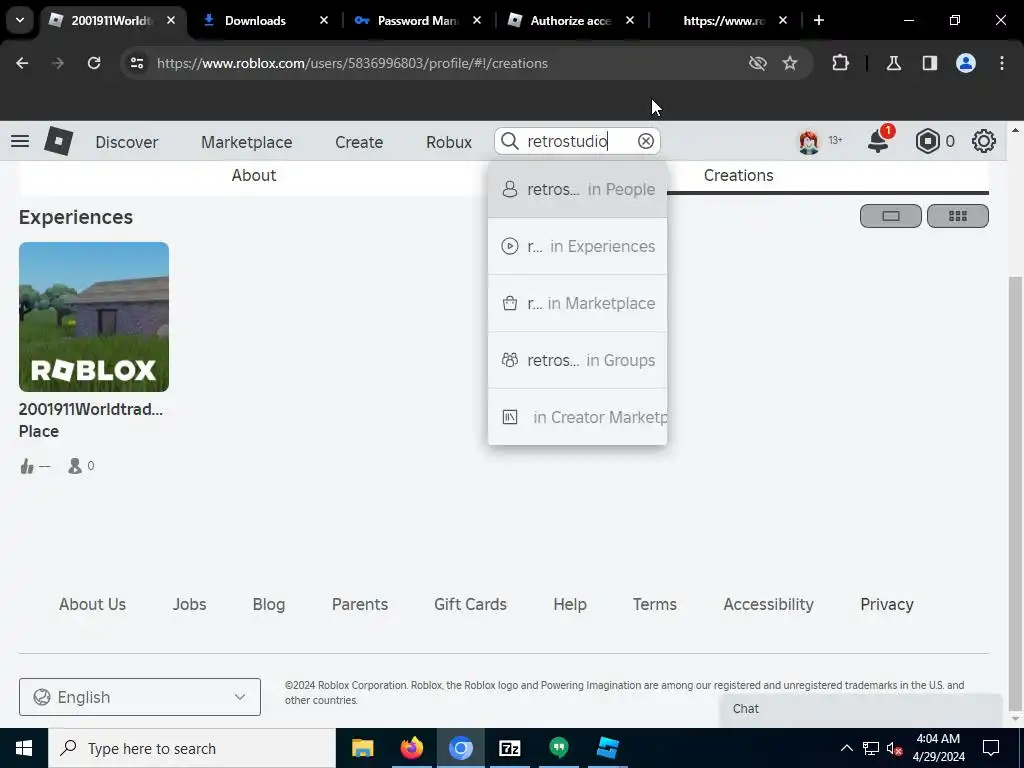This screenshot has width=1024, height=768.
Task: Show hidden system tray icons
Action: point(846,748)
